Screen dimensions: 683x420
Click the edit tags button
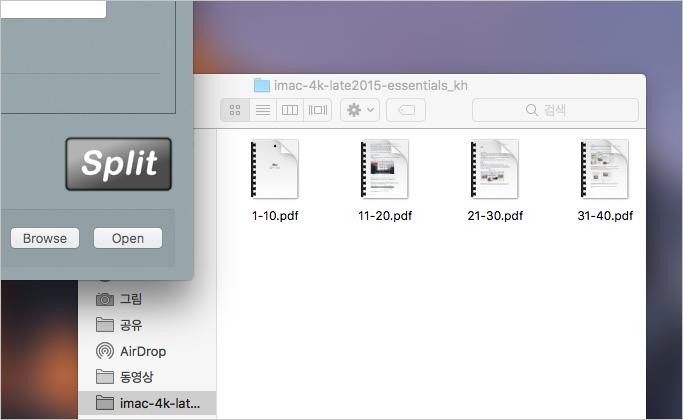click(406, 110)
